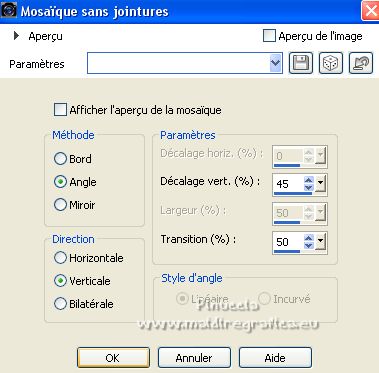The image size is (379, 373).
Task: Open the Transition slider dropdown
Action: tap(320, 242)
